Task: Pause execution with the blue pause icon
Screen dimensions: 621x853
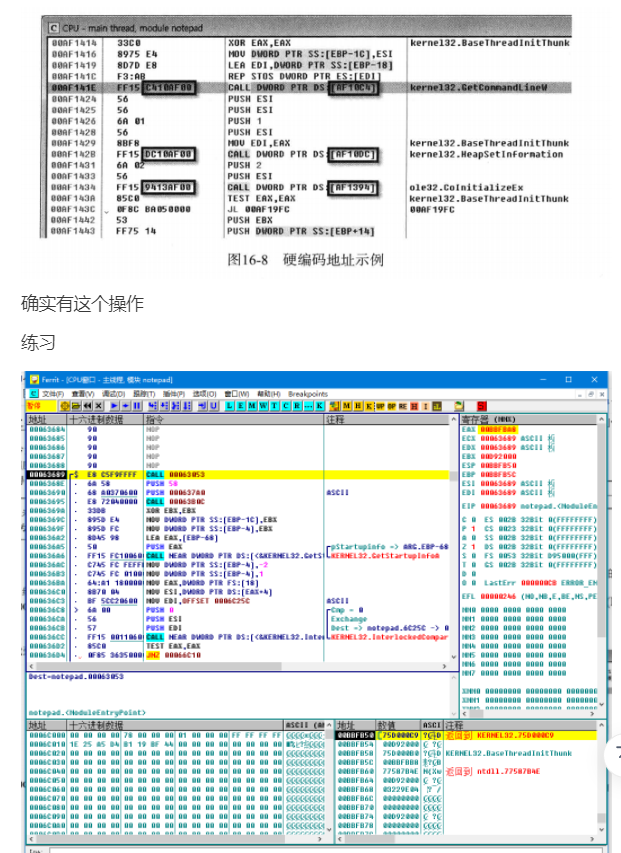Action: [137, 405]
